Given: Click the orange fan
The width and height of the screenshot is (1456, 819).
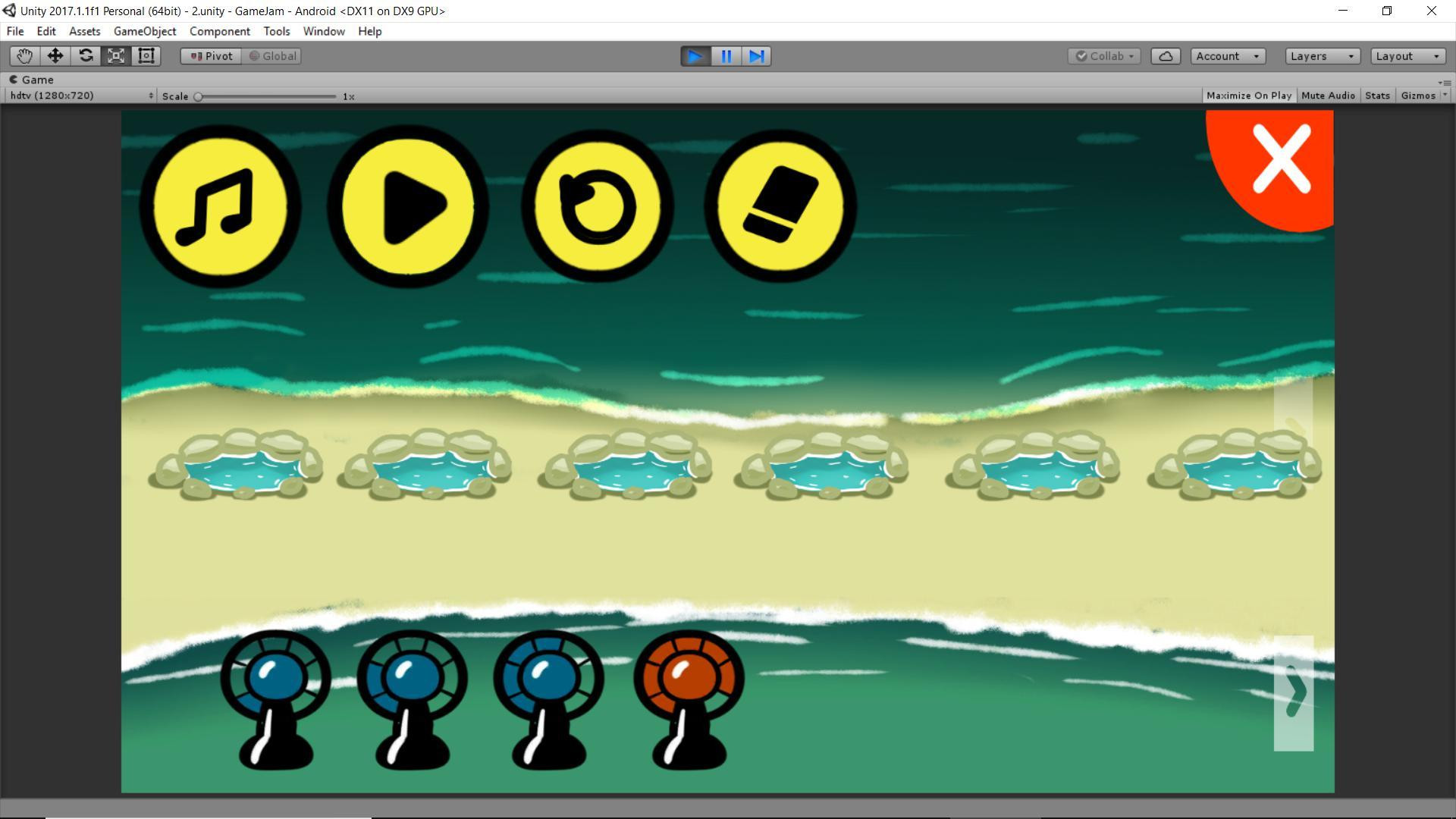Looking at the screenshot, I should pyautogui.click(x=689, y=699).
